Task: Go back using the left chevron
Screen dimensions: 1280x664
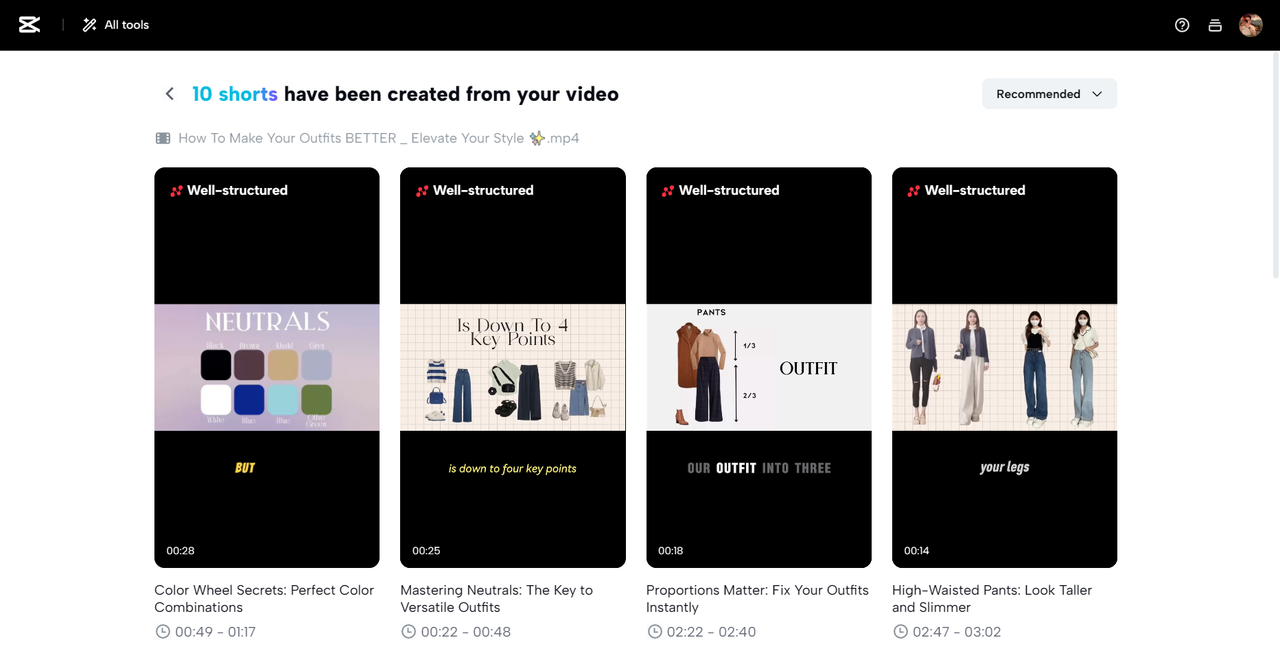Action: pyautogui.click(x=169, y=94)
